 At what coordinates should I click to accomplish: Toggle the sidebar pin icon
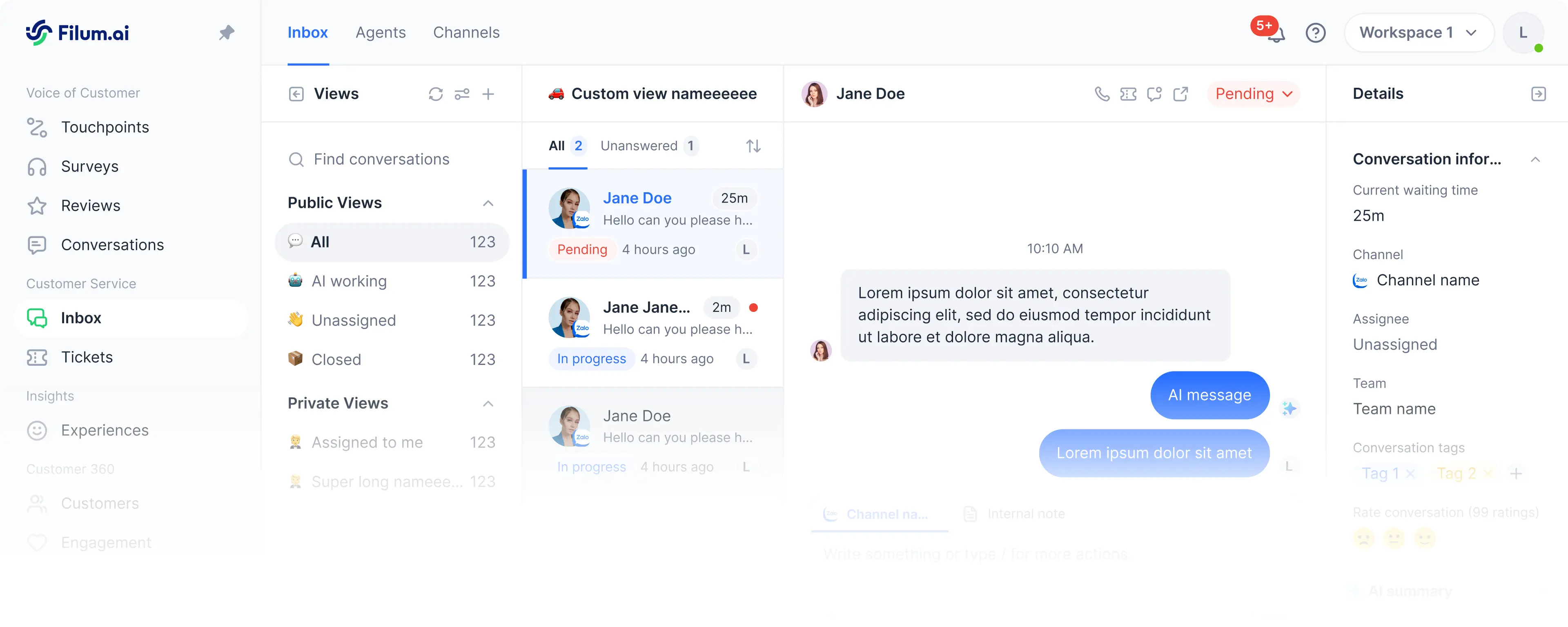(227, 32)
